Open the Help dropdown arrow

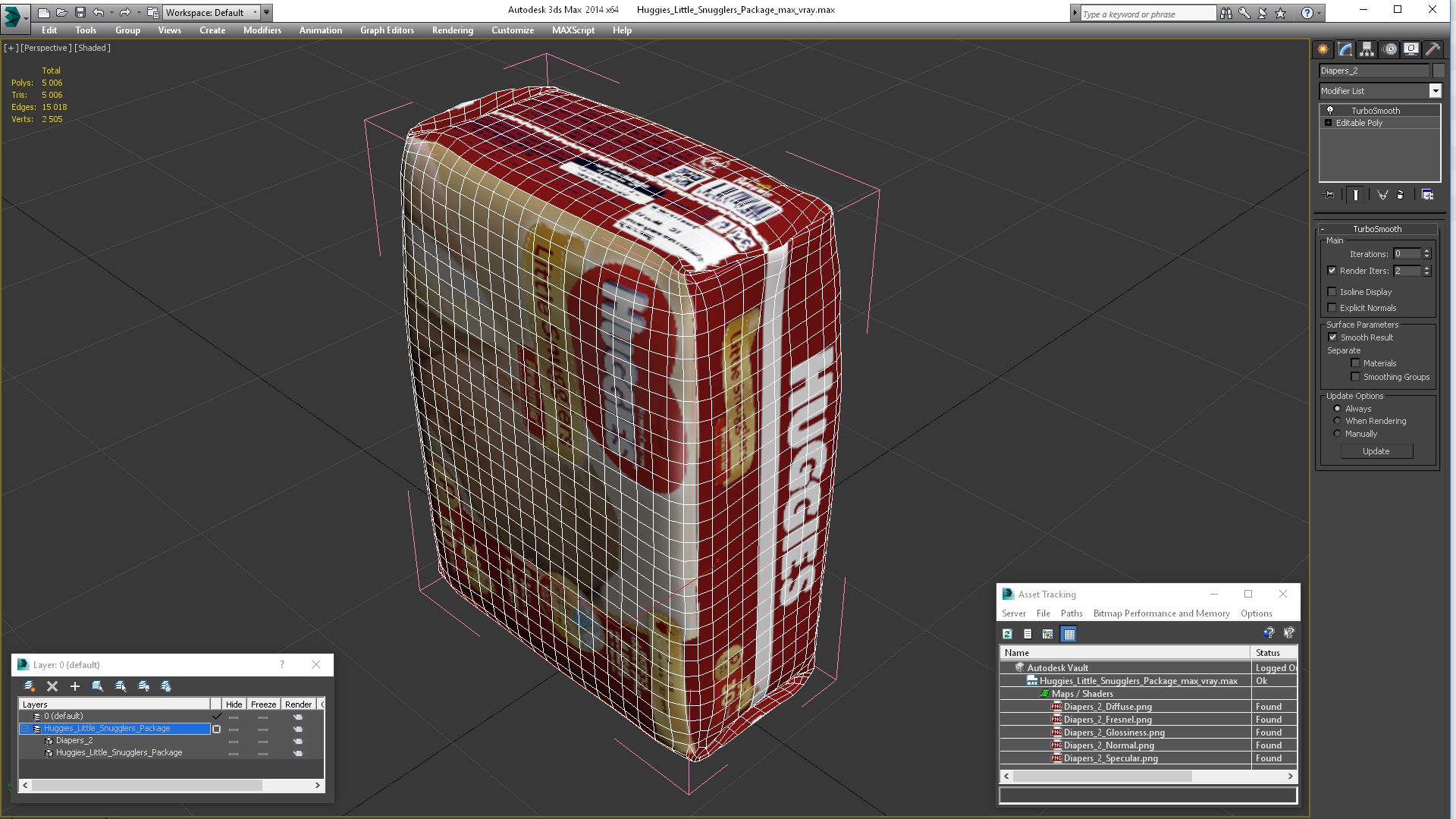point(1319,13)
